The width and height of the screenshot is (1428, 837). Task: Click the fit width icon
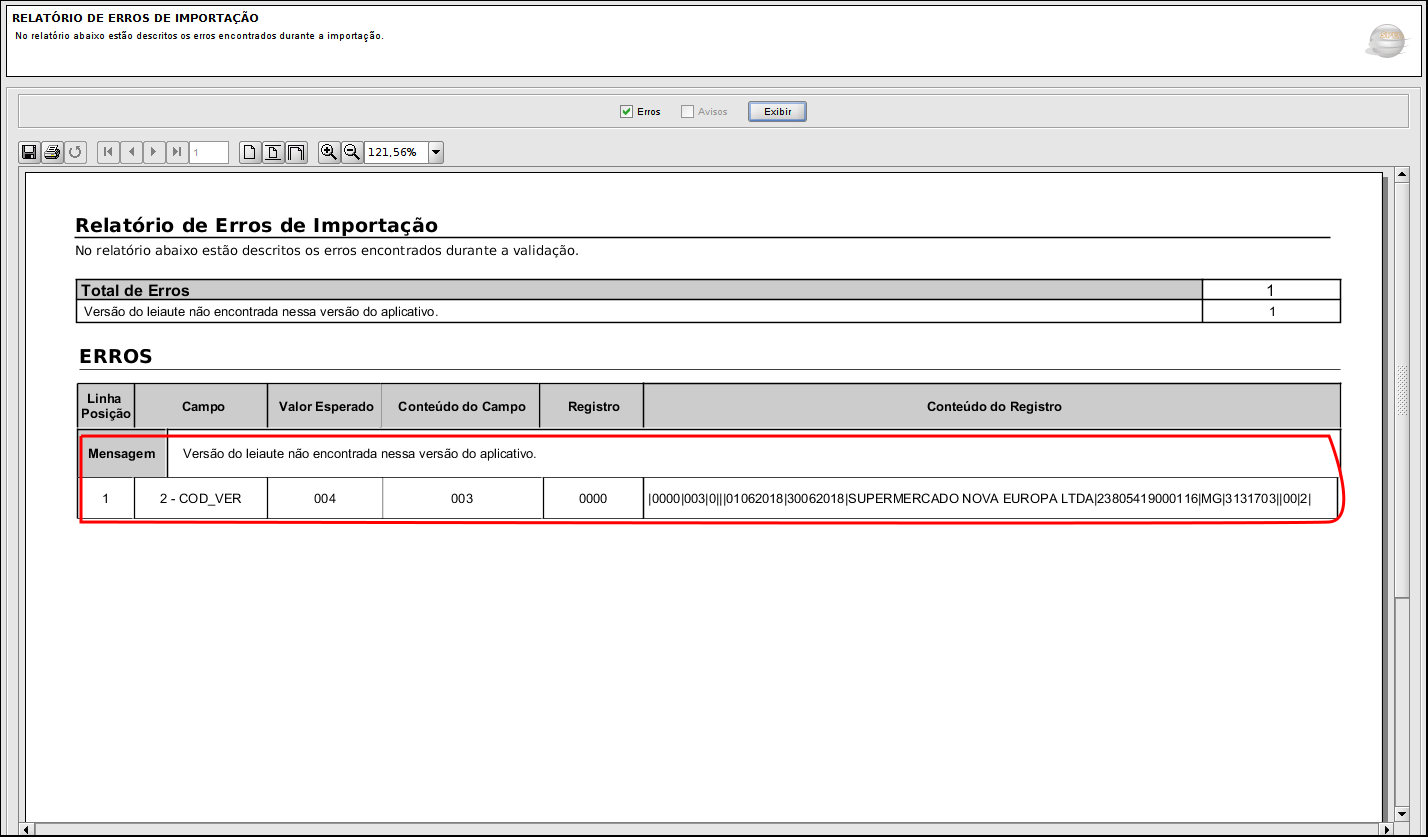[x=296, y=152]
